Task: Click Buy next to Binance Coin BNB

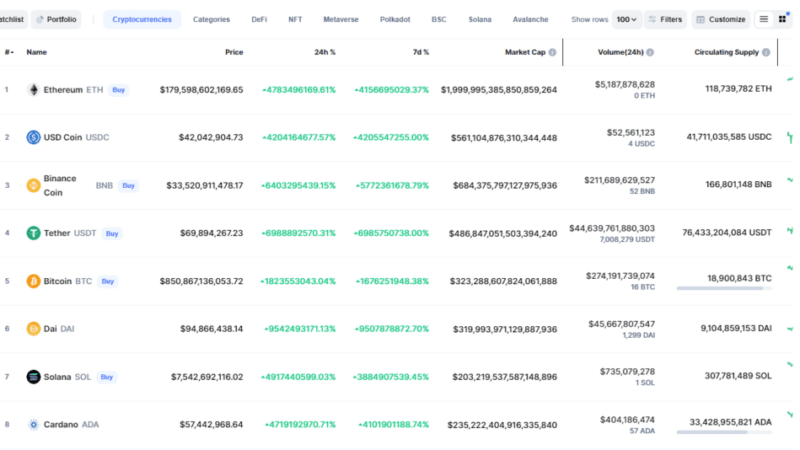Action: pyautogui.click(x=129, y=185)
